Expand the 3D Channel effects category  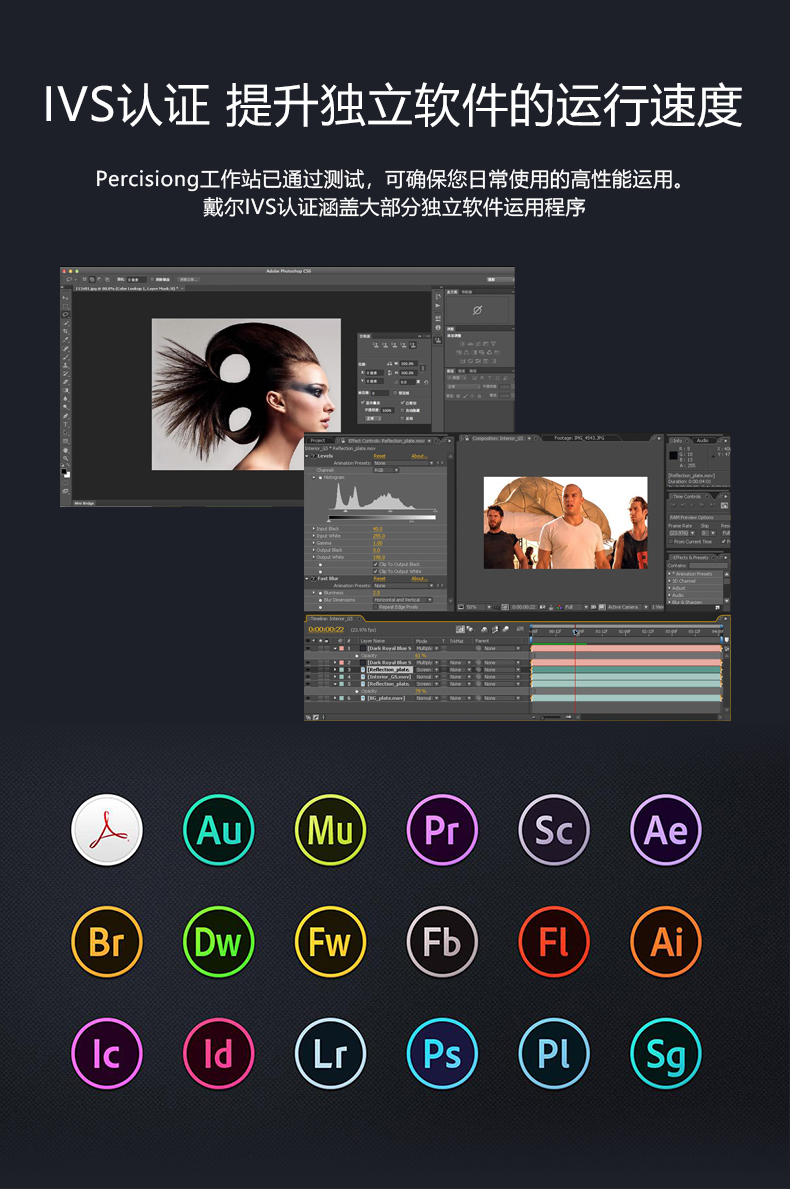[x=669, y=581]
